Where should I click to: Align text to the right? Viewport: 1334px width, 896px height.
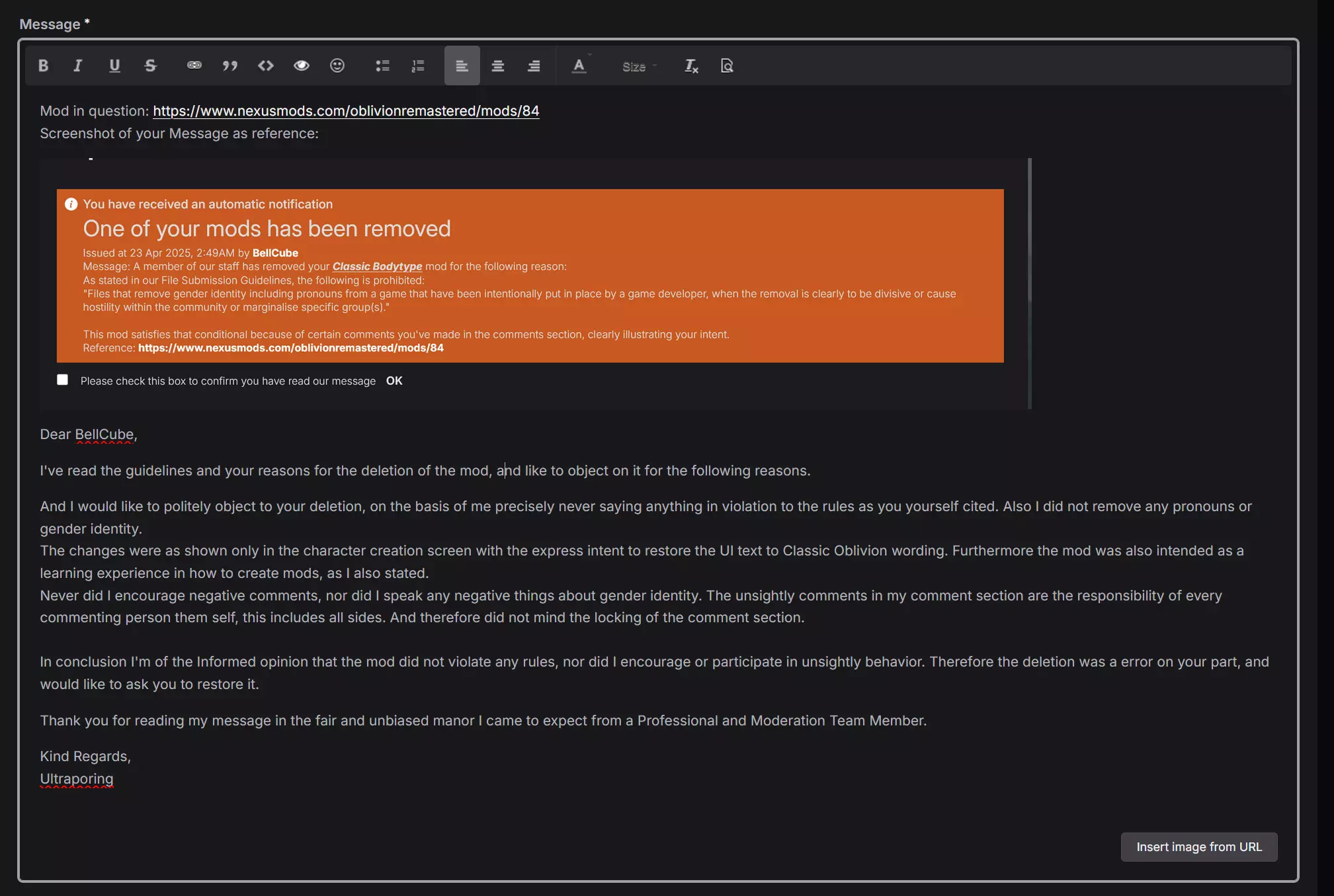point(534,65)
